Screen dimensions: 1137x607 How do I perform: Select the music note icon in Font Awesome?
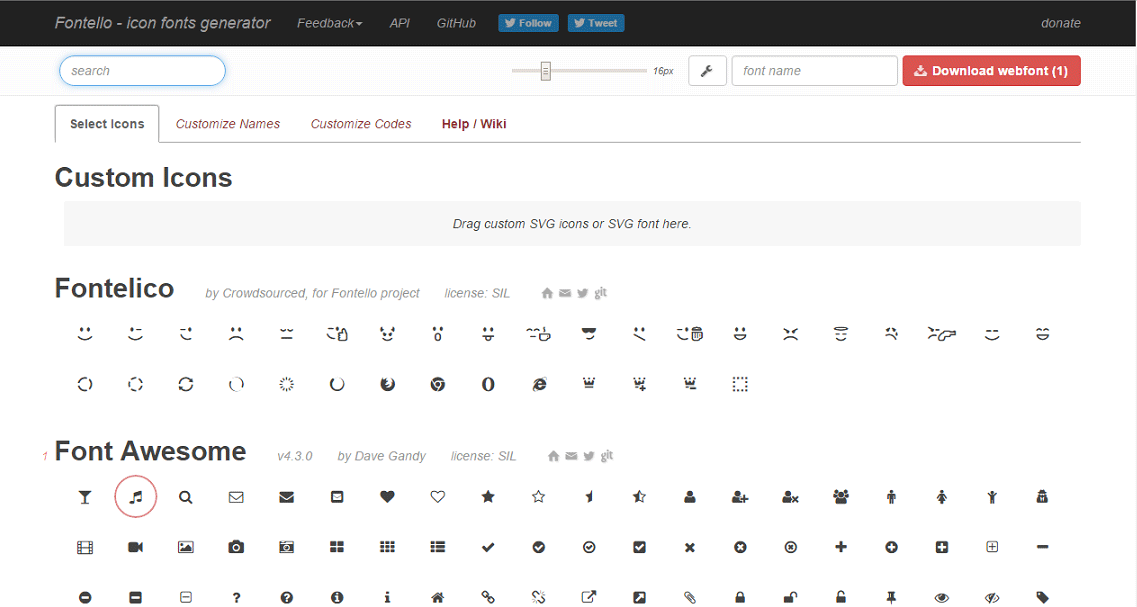coord(136,497)
